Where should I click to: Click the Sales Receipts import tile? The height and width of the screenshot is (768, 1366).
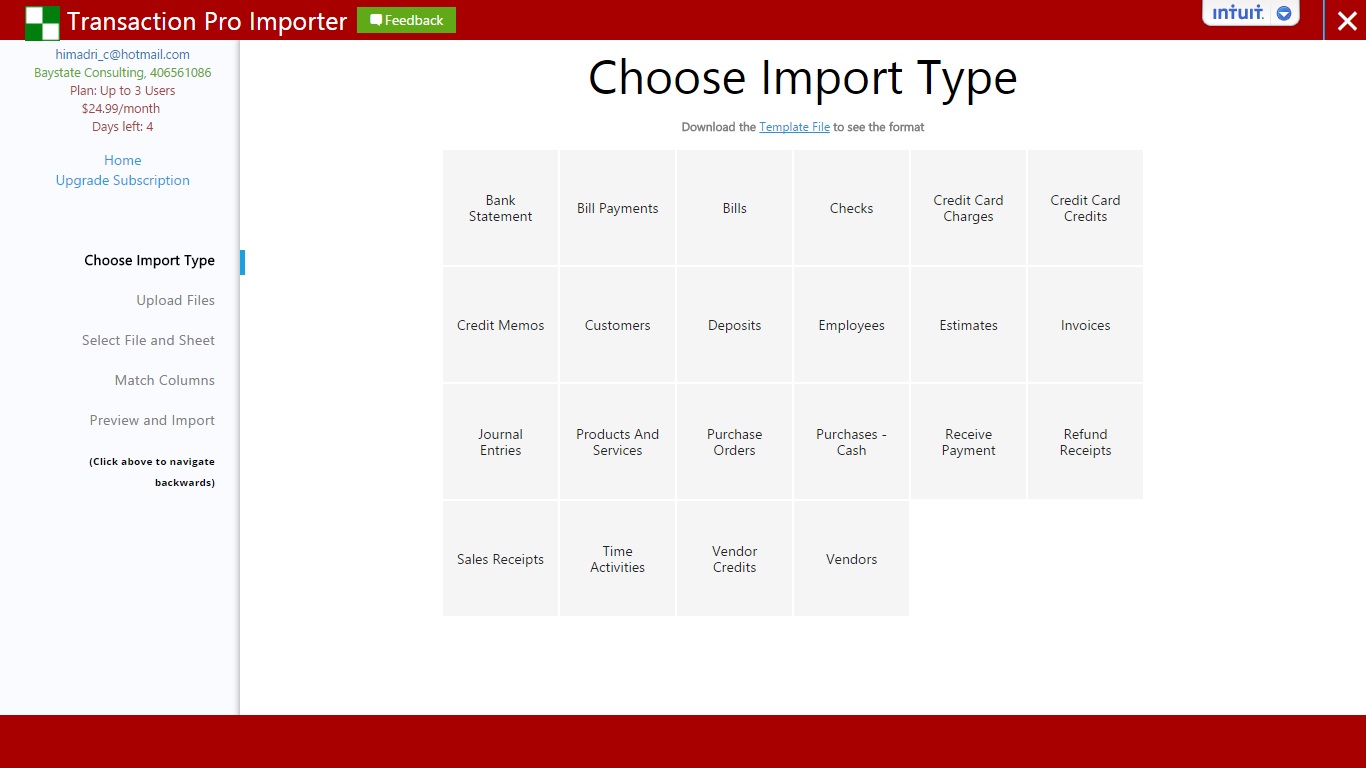coord(500,559)
